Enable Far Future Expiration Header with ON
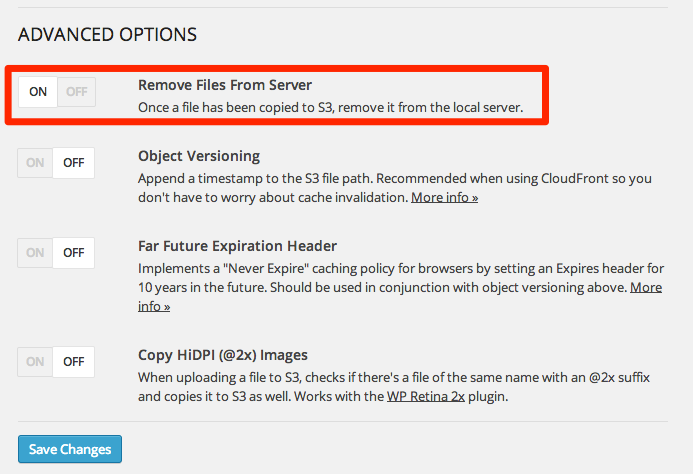The width and height of the screenshot is (693, 474). pos(35,253)
